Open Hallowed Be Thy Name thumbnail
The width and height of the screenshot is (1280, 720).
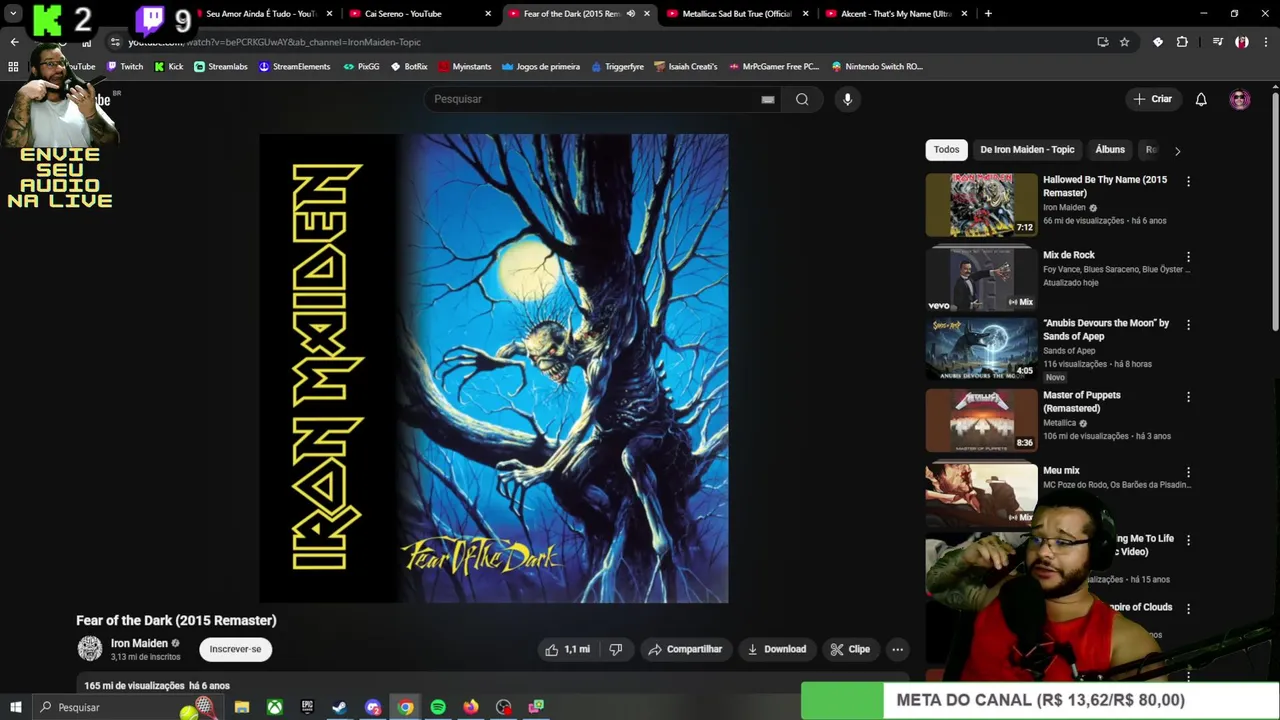tap(981, 204)
